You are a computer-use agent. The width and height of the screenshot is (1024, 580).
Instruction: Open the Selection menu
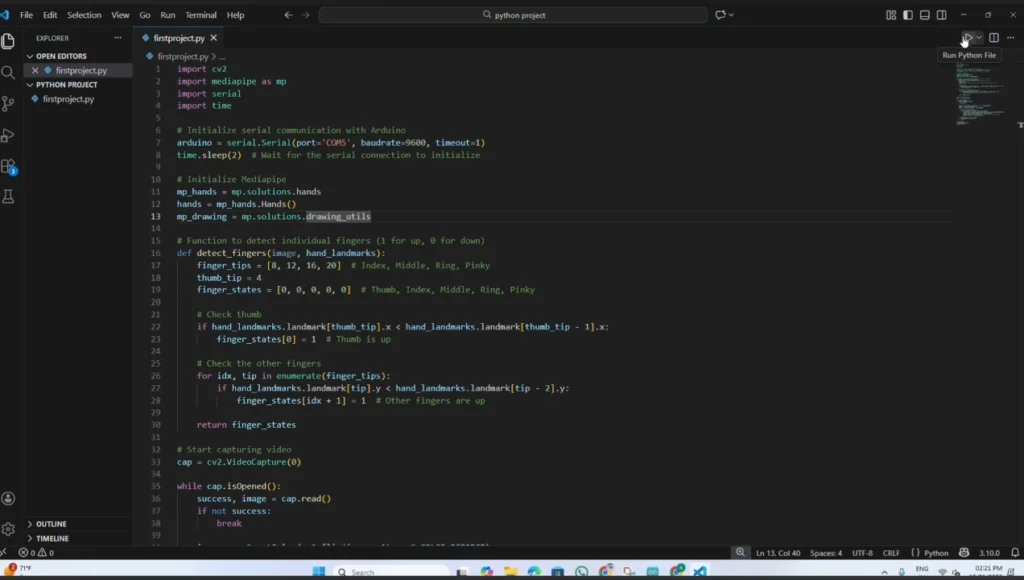(84, 15)
